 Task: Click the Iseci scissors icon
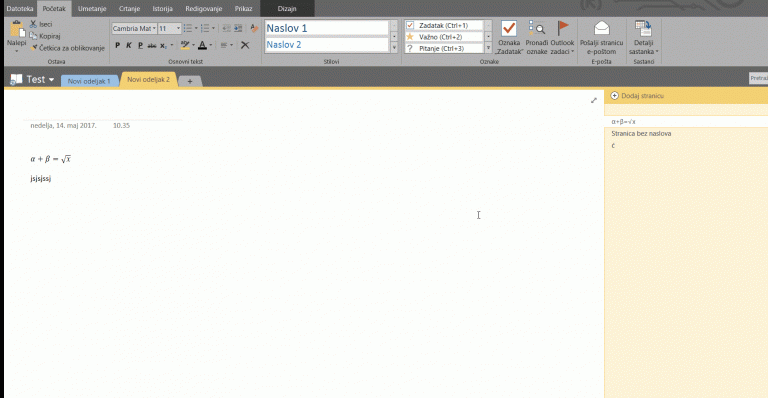pyautogui.click(x=33, y=24)
